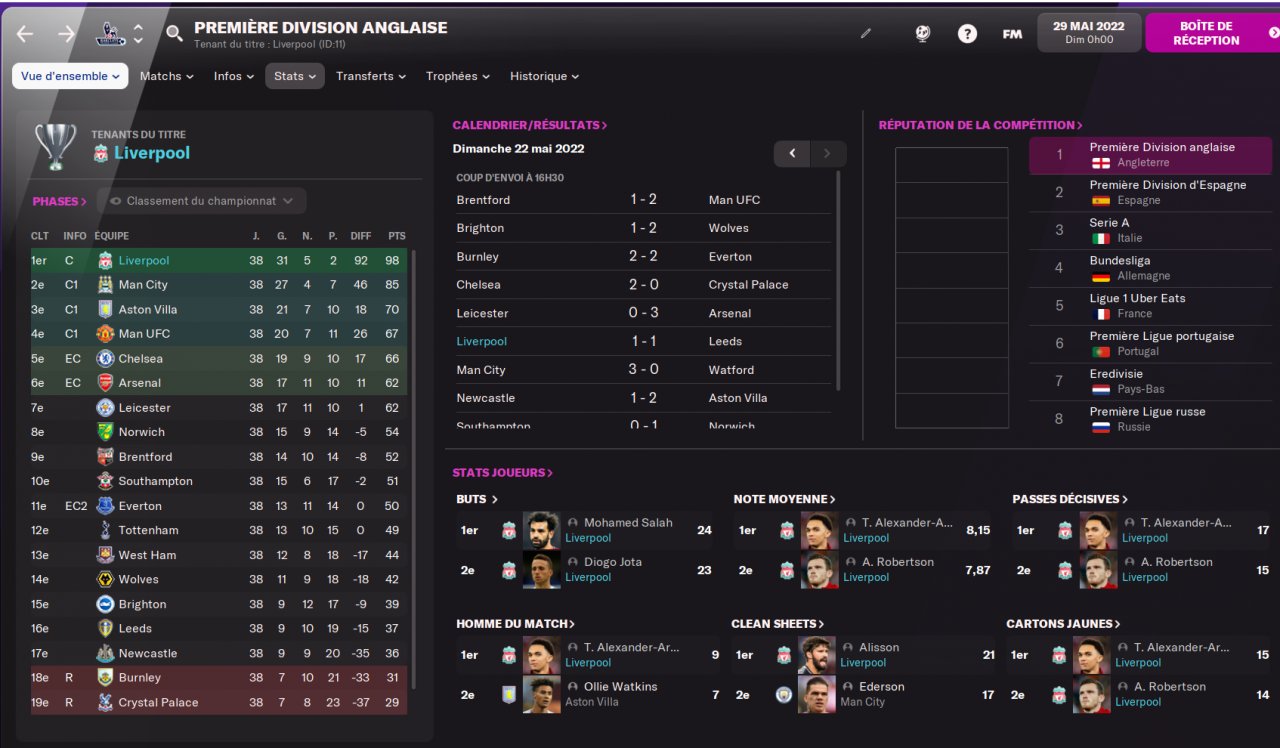Select the Brentford 1 - 2 Man UFC result
Screen dimensions: 1280x748
[643, 200]
